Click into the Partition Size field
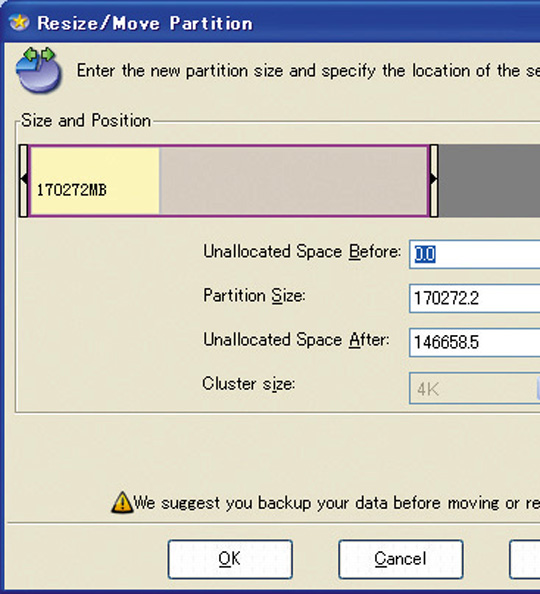The height and width of the screenshot is (594, 540). pyautogui.click(x=474, y=299)
